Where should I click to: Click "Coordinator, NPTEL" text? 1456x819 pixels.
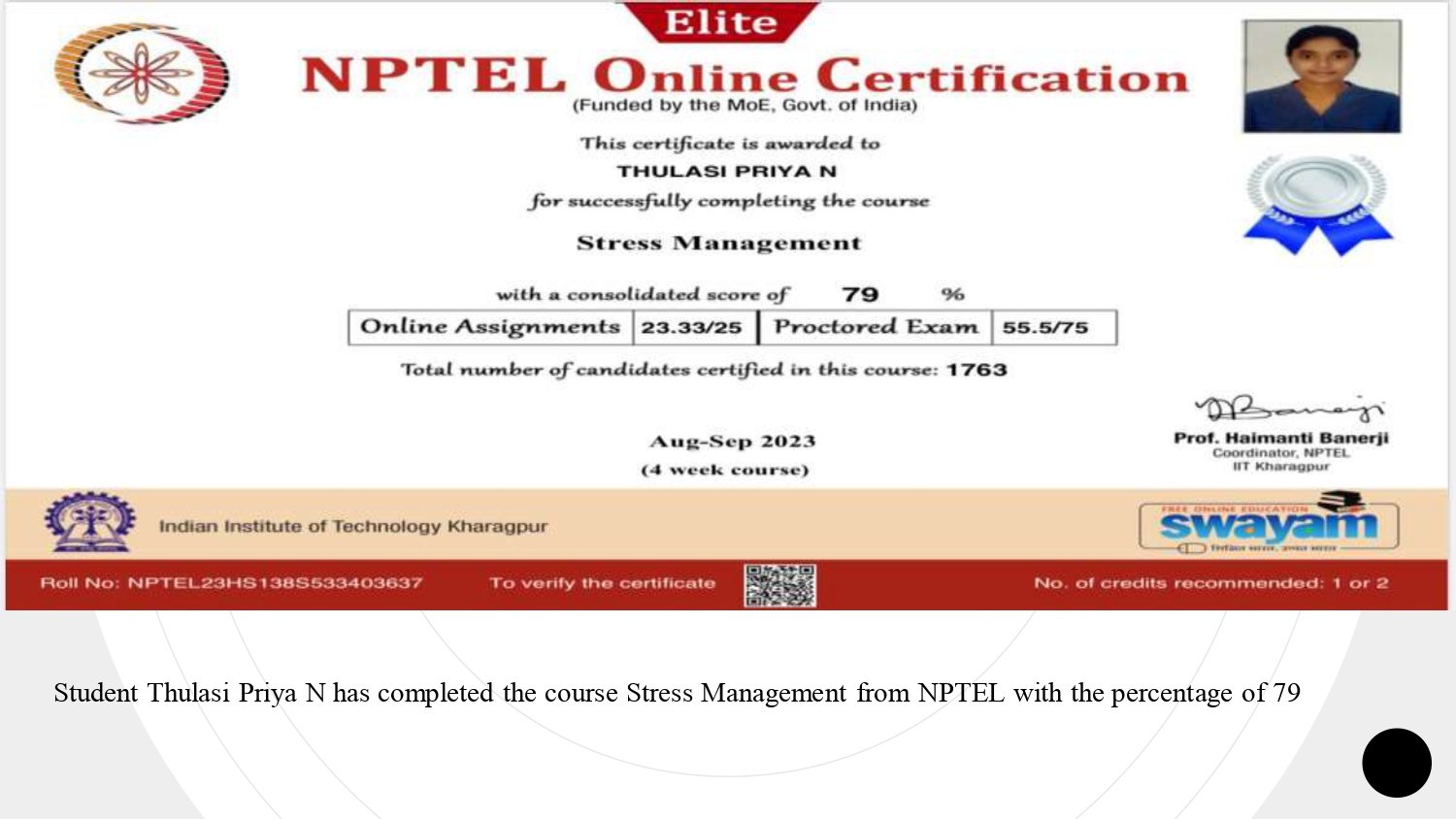click(1280, 453)
